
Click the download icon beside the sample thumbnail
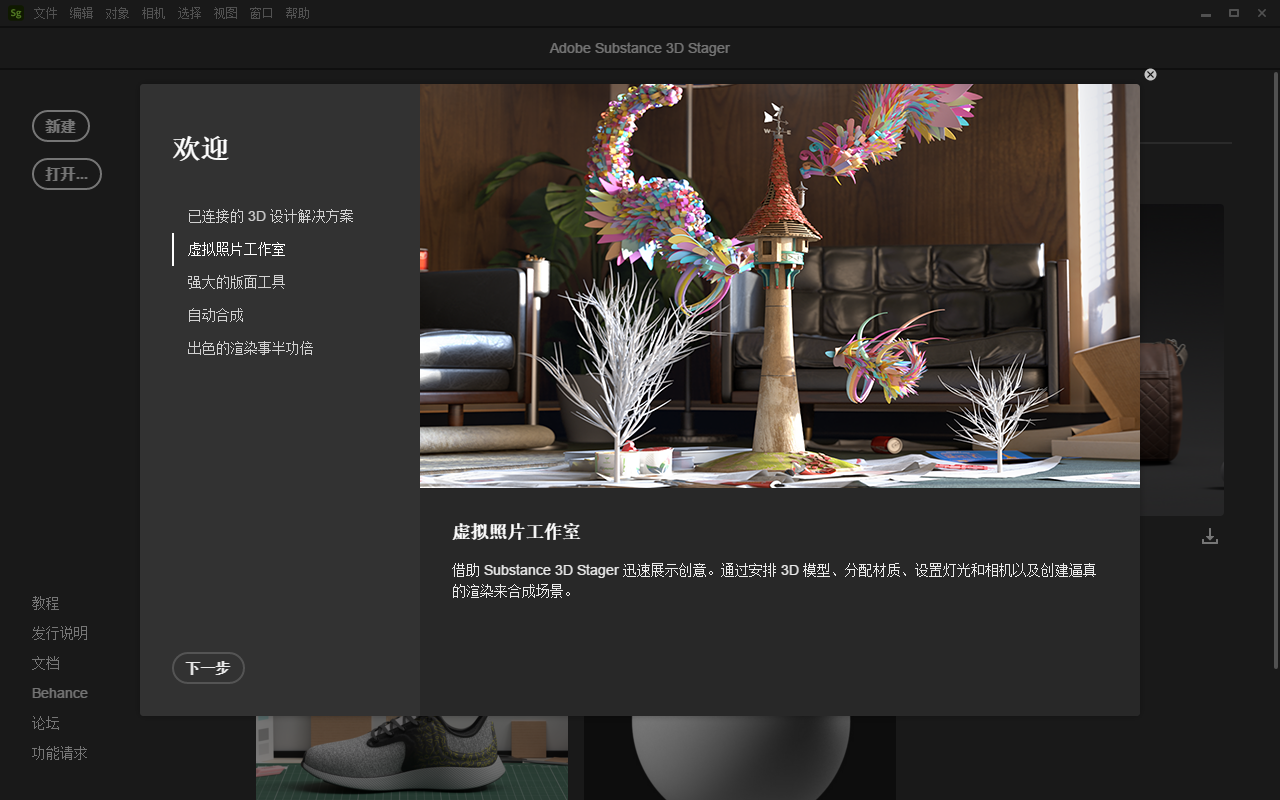coord(1210,536)
